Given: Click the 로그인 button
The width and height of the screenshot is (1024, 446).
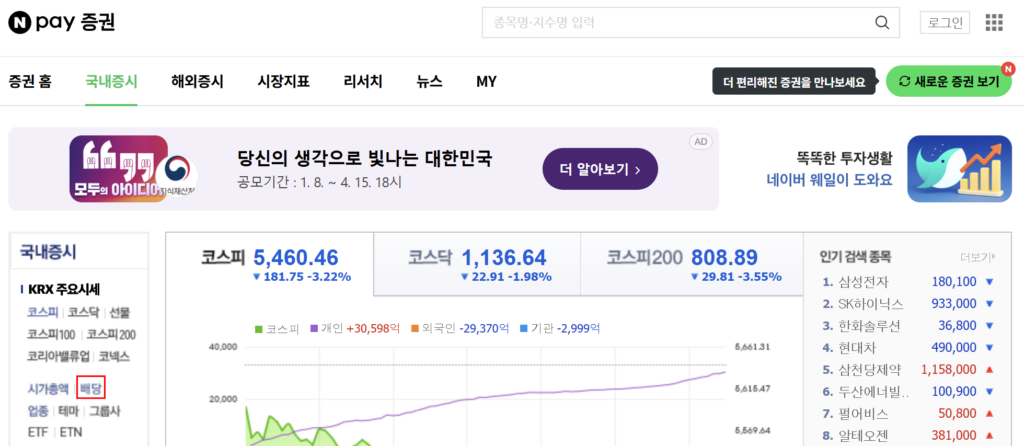Looking at the screenshot, I should pos(944,23).
